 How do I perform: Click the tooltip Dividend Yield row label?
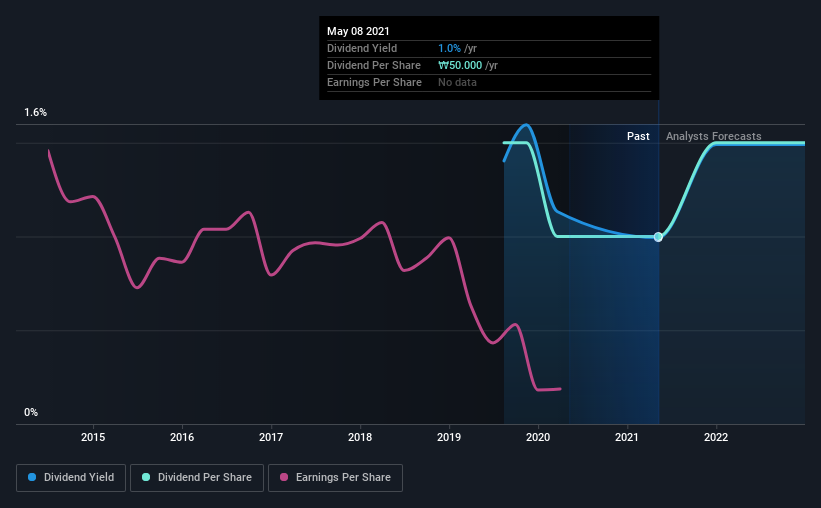tap(362, 48)
